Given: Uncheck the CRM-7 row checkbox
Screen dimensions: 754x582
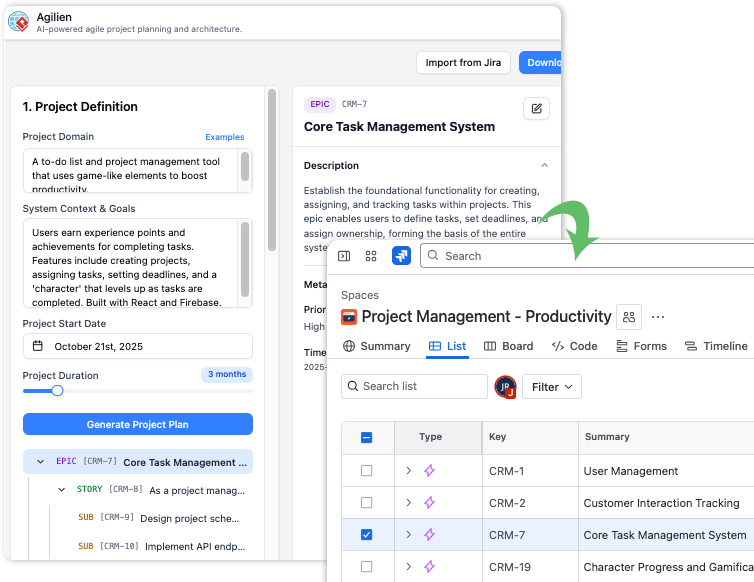Looking at the screenshot, I should (x=366, y=535).
